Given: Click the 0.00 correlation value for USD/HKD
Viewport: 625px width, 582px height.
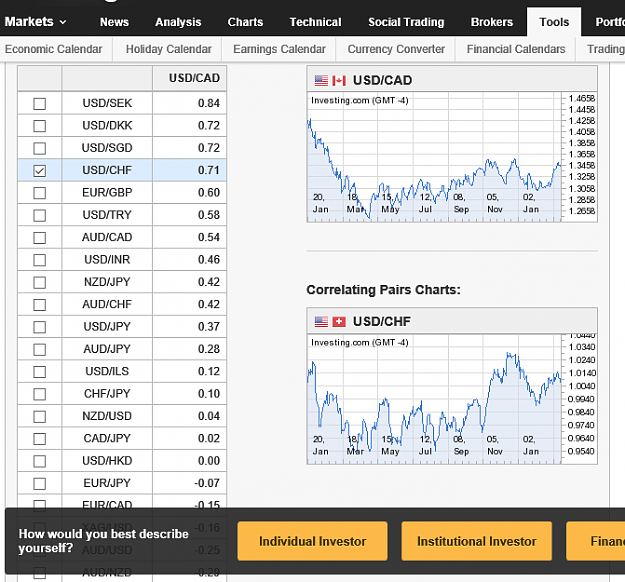Looking at the screenshot, I should (209, 461).
